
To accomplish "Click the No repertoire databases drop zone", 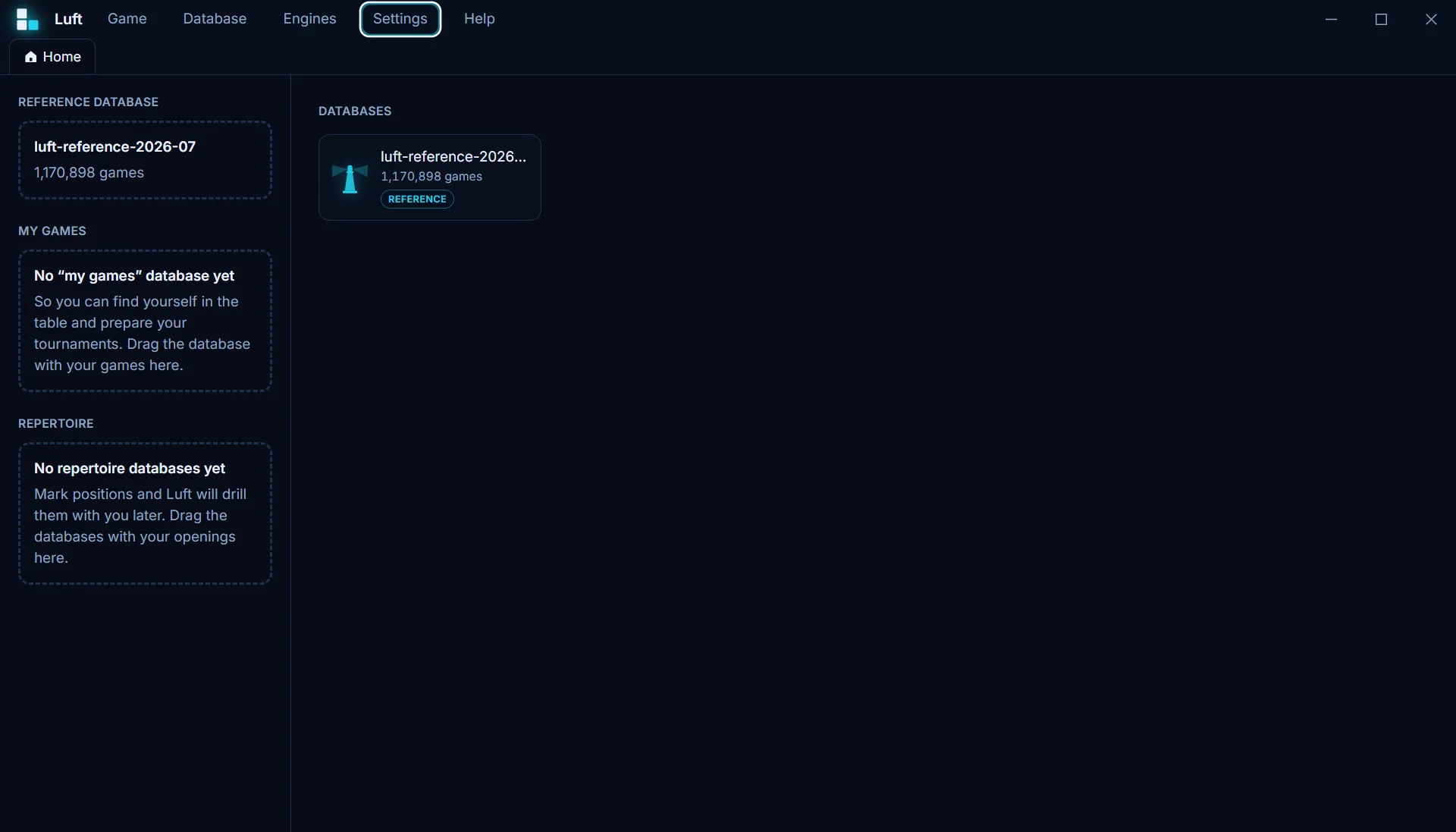I will pyautogui.click(x=145, y=513).
